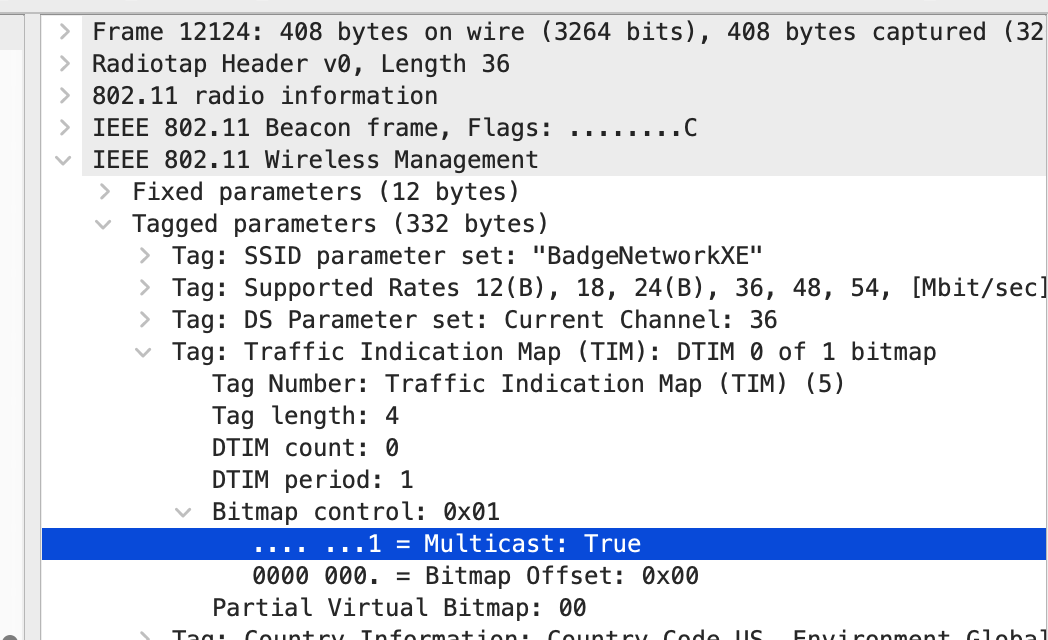Screen dimensions: 1048x640
Task: Select the DTIM count: 0 field
Action: click(305, 448)
